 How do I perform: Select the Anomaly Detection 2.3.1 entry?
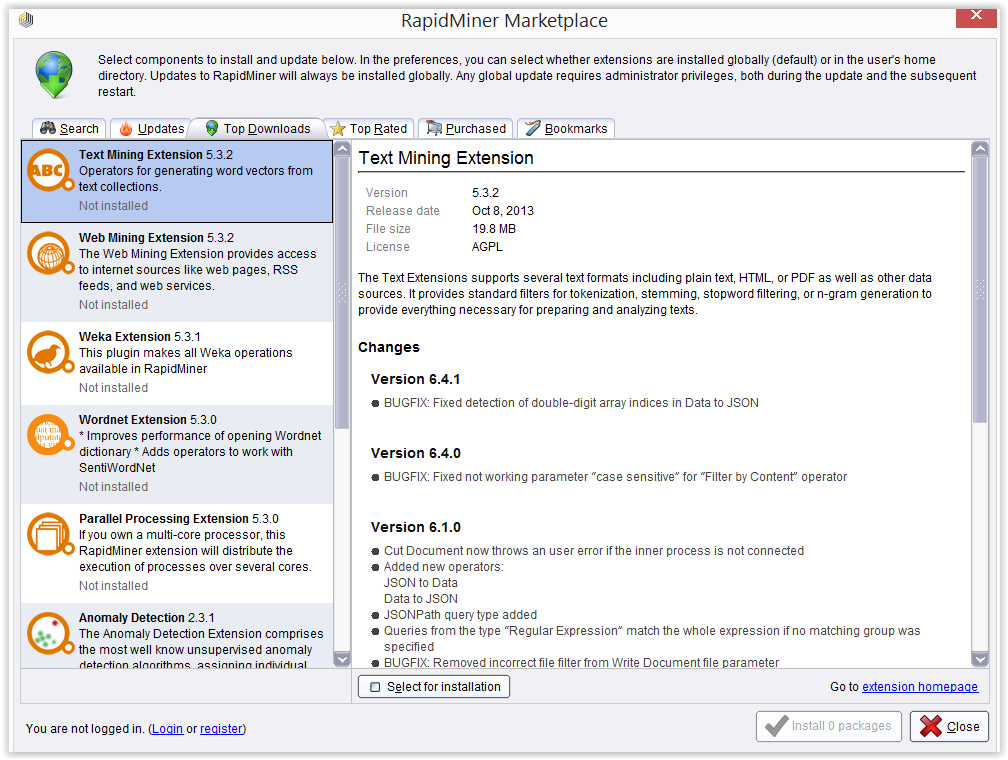(177, 635)
